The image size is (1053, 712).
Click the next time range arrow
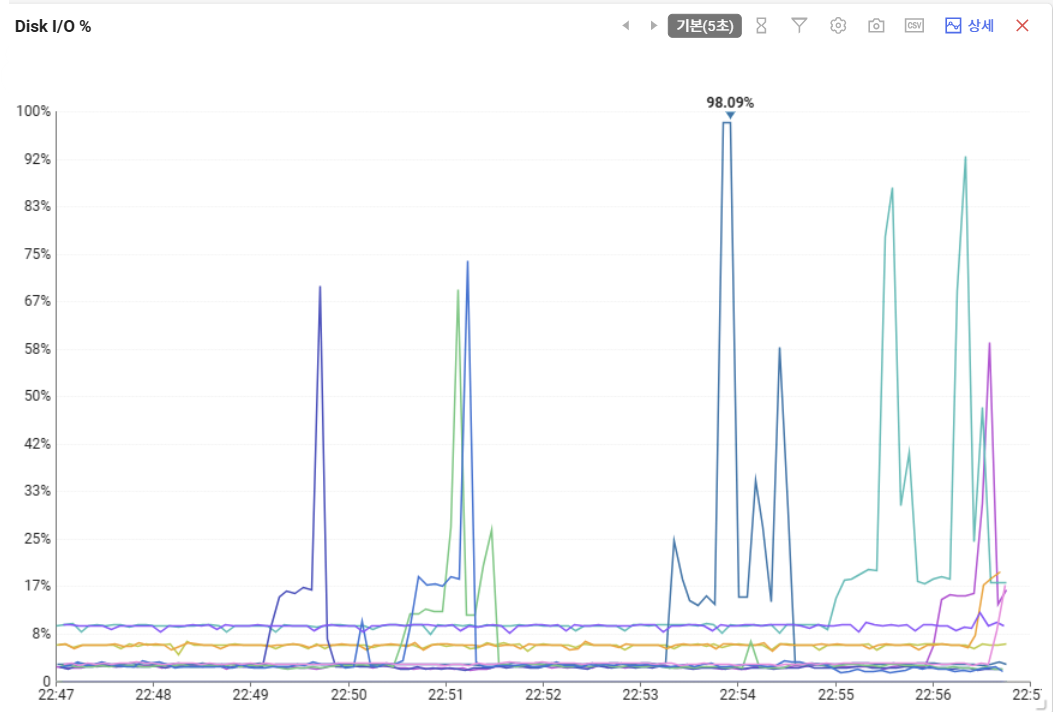[x=653, y=26]
